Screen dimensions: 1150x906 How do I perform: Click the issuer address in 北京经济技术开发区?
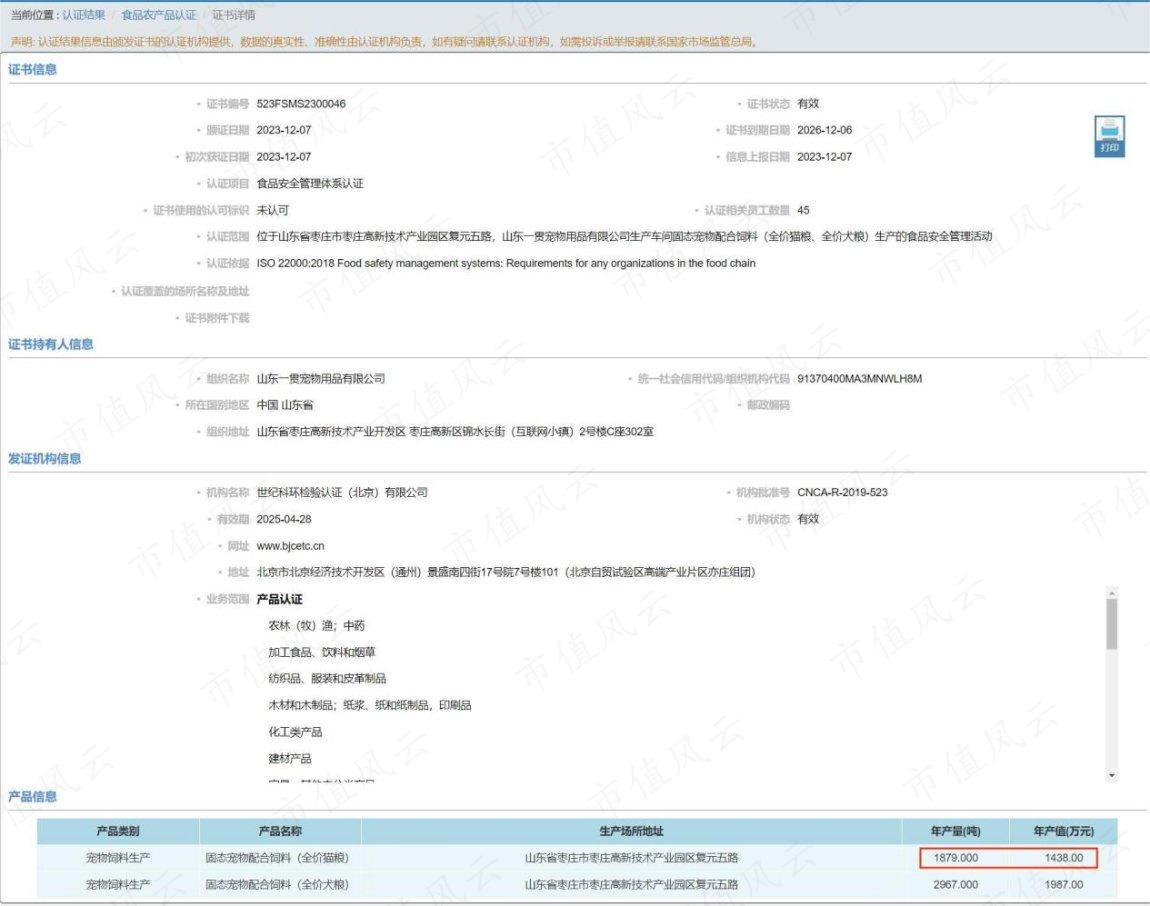(x=506, y=572)
